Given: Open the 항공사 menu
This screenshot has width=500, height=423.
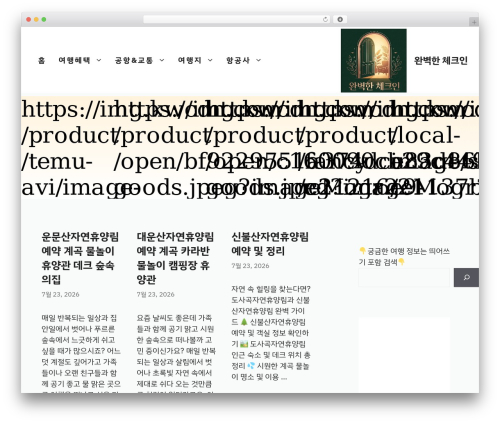Looking at the screenshot, I should click(238, 60).
